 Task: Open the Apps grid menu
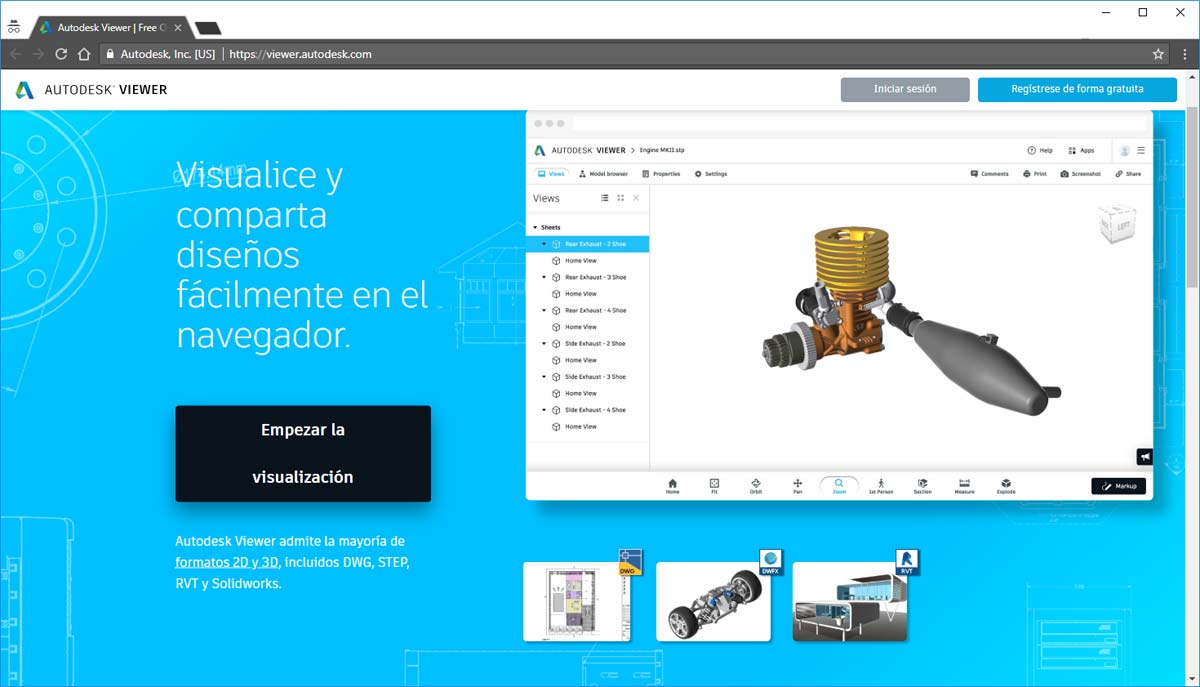pos(1081,150)
